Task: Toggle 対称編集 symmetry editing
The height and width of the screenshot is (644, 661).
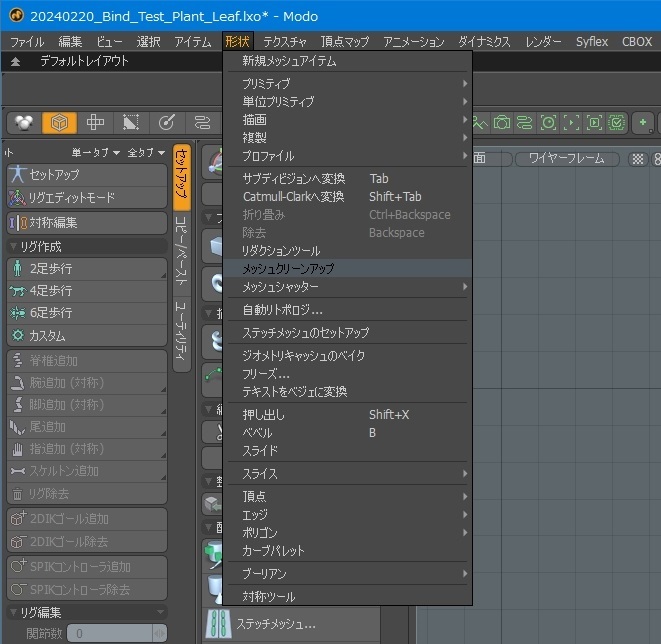Action: click(x=87, y=223)
